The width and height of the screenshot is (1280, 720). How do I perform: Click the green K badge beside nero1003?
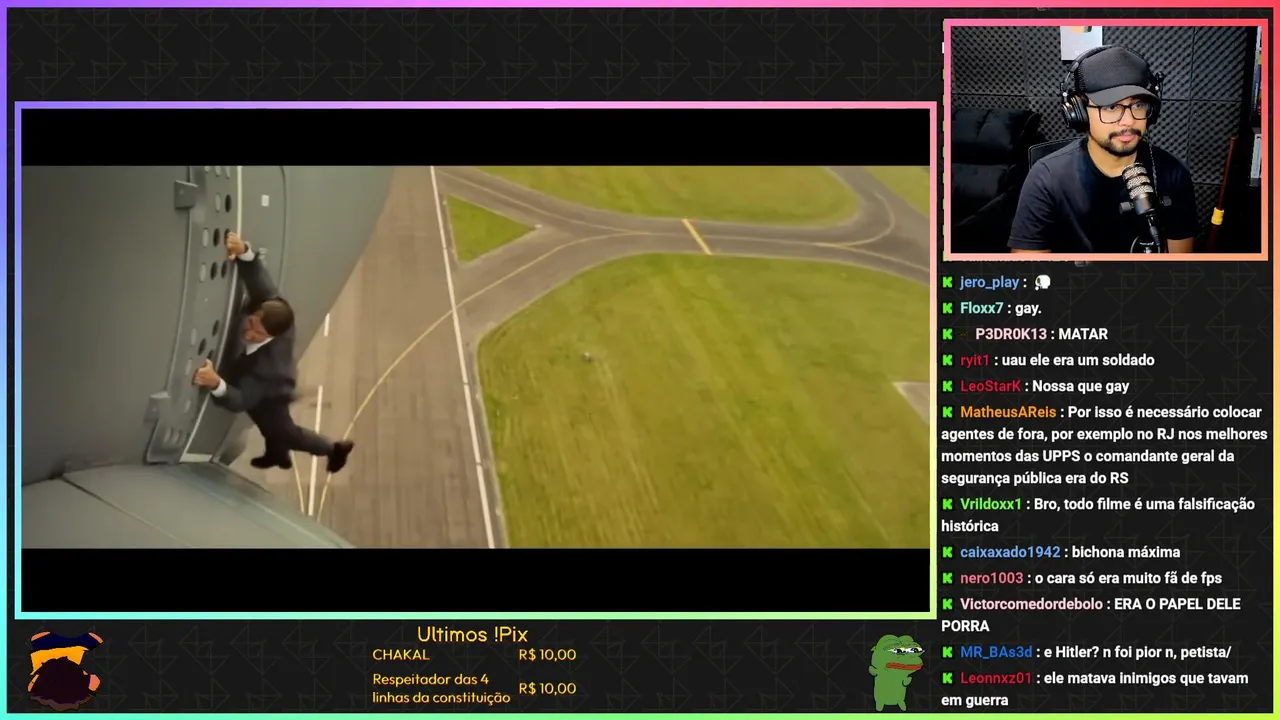pyautogui.click(x=947, y=578)
